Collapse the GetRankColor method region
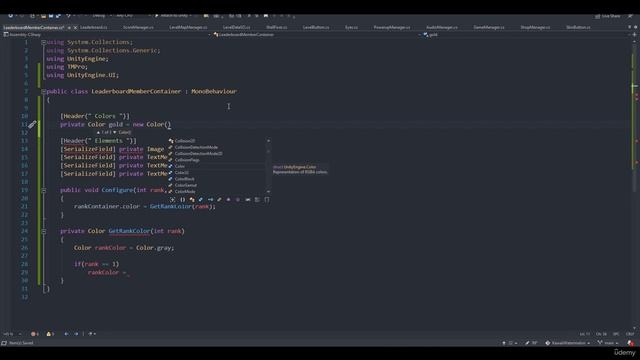 click(x=43, y=231)
